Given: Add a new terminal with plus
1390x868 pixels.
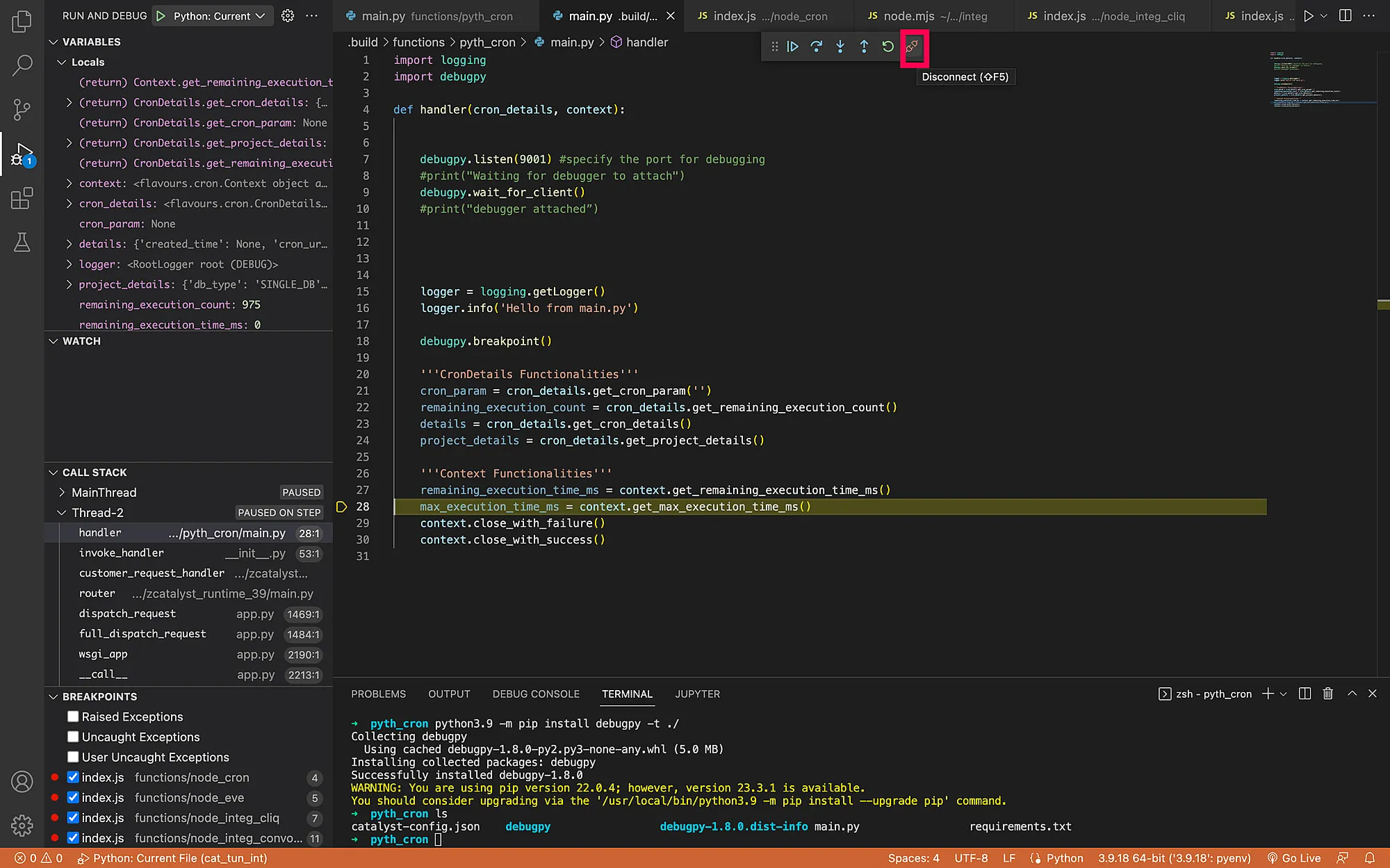Looking at the screenshot, I should click(1268, 694).
